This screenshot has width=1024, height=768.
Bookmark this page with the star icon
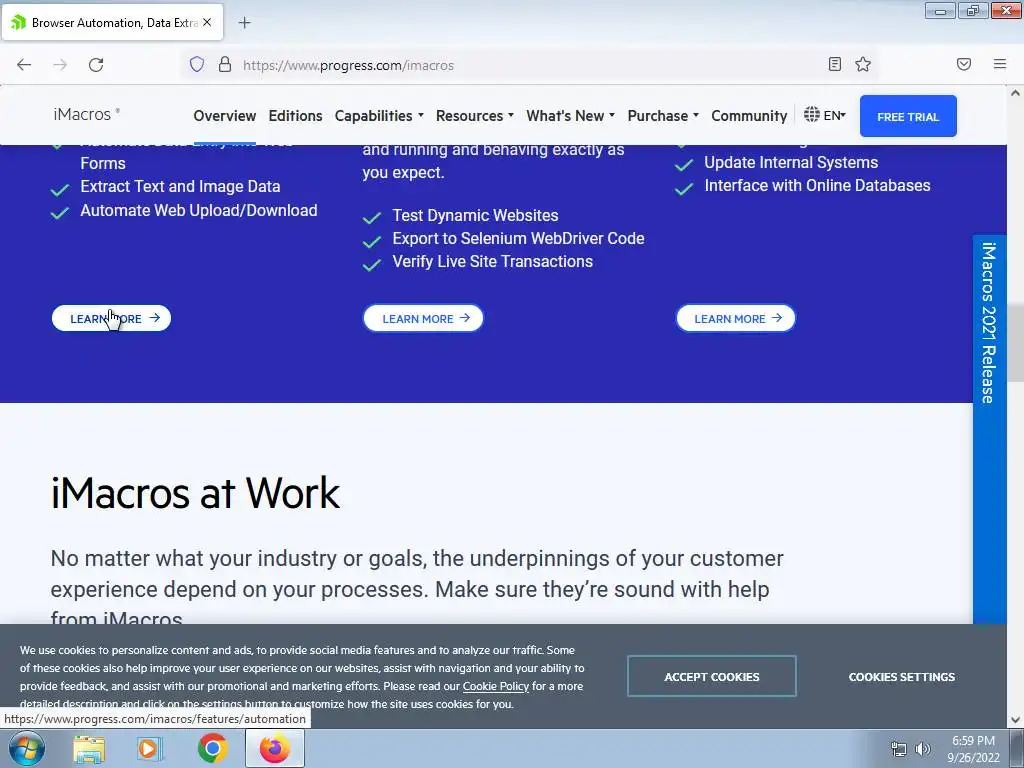point(863,64)
